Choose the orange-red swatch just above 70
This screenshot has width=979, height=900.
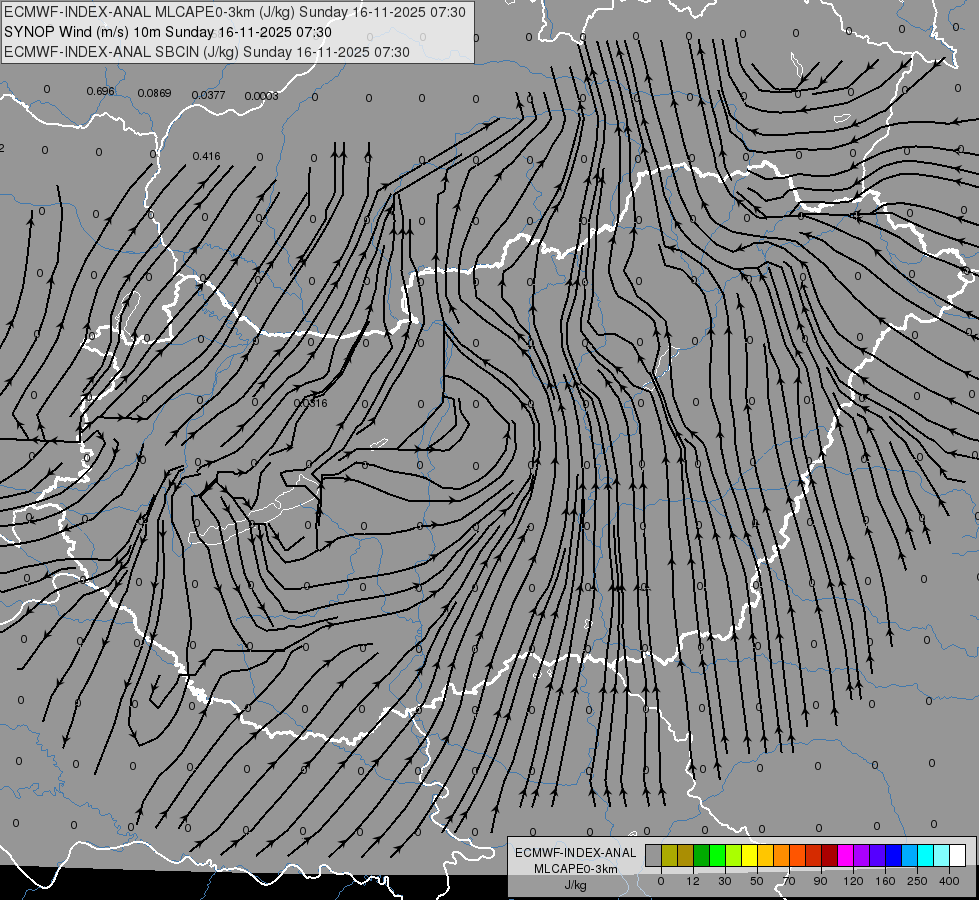(x=797, y=855)
